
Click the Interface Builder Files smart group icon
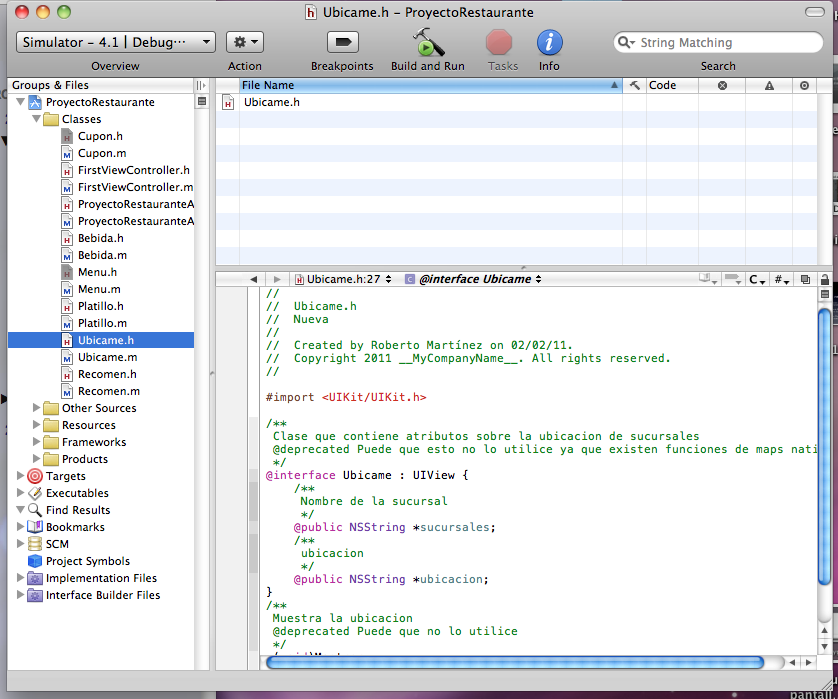35,595
